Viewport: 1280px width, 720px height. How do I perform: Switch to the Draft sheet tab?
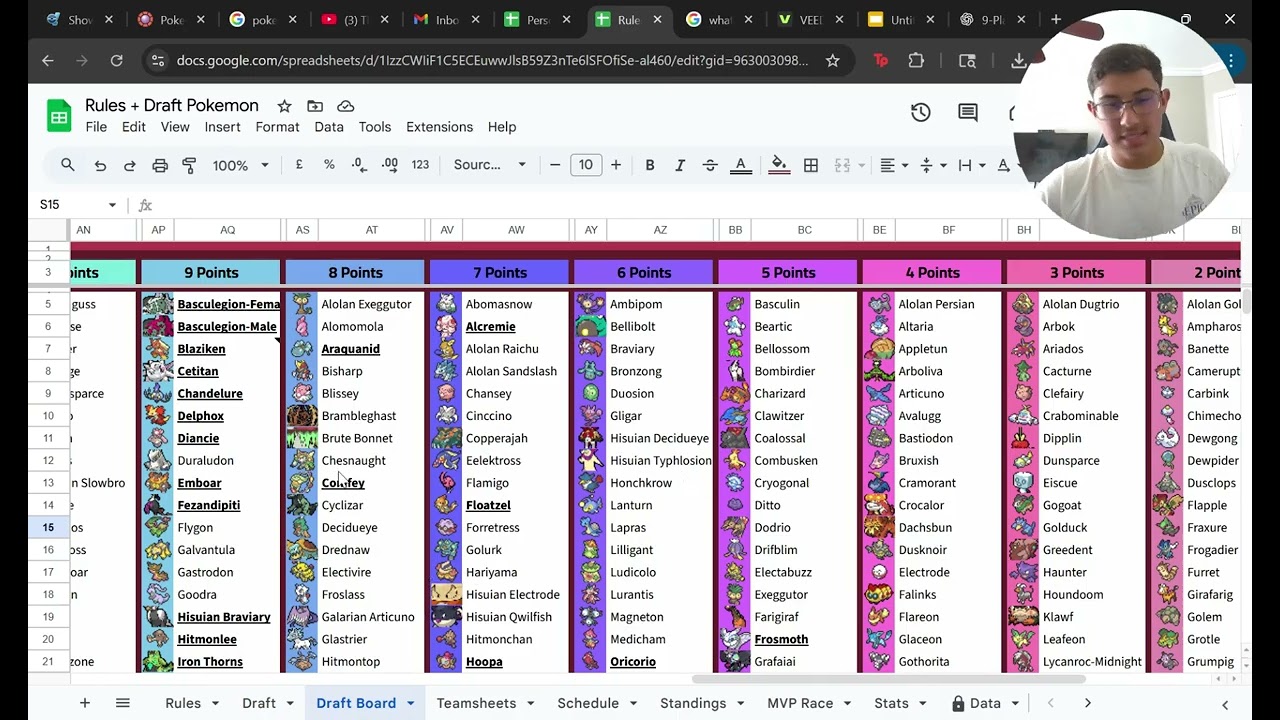[x=259, y=703]
